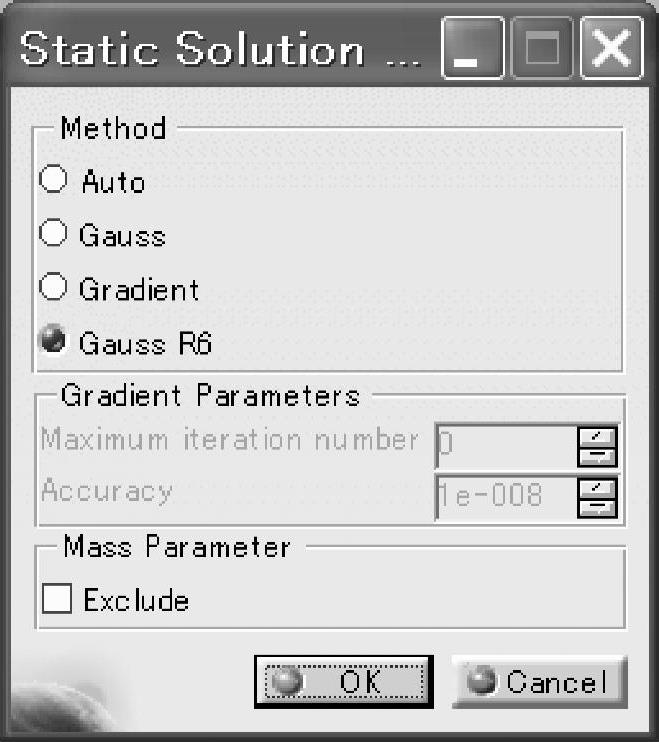Image resolution: width=659 pixels, height=742 pixels.
Task: Click the Gradient Parameters group heading
Action: tap(210, 396)
